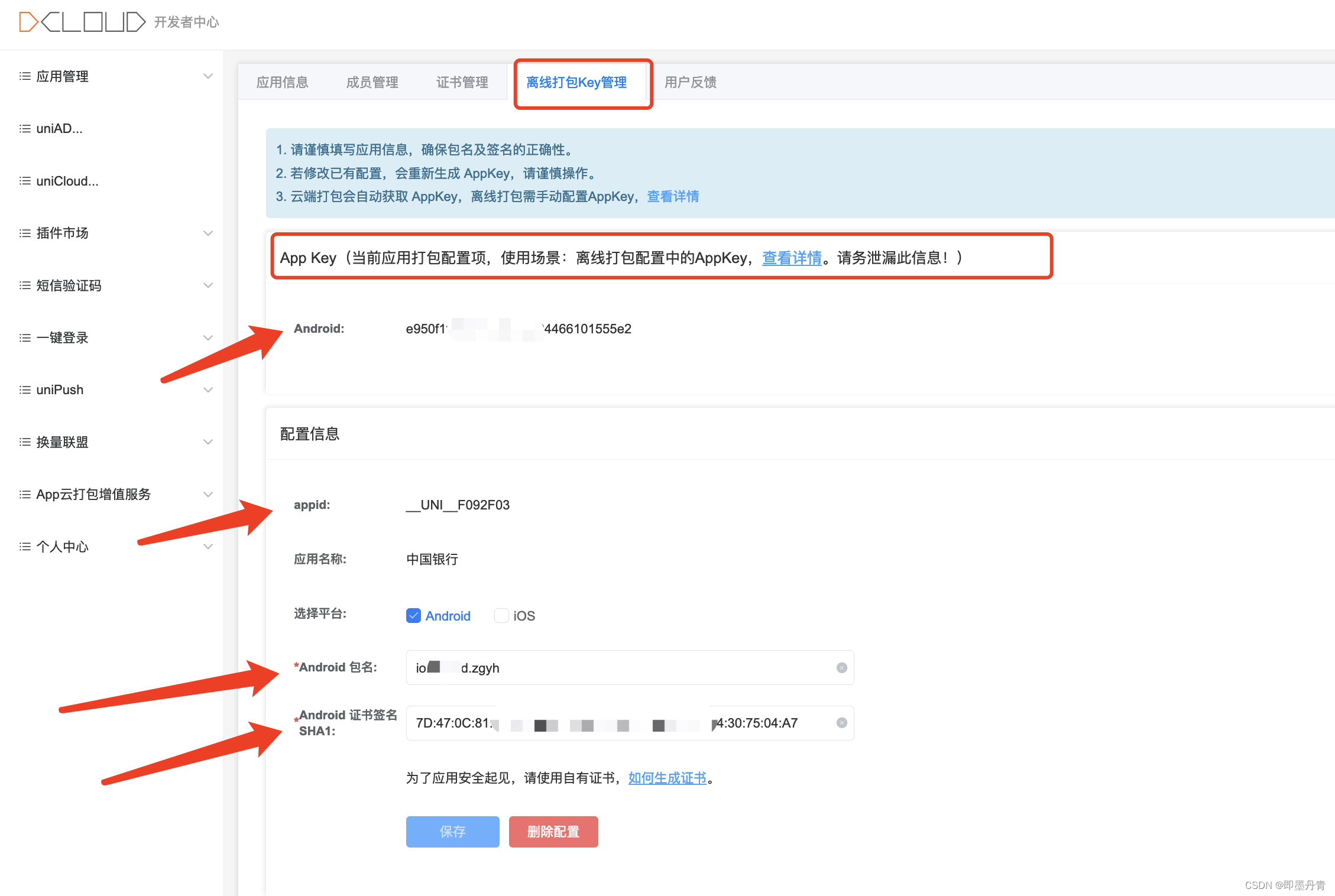Expand the 个人中心 menu chevron

(x=208, y=547)
